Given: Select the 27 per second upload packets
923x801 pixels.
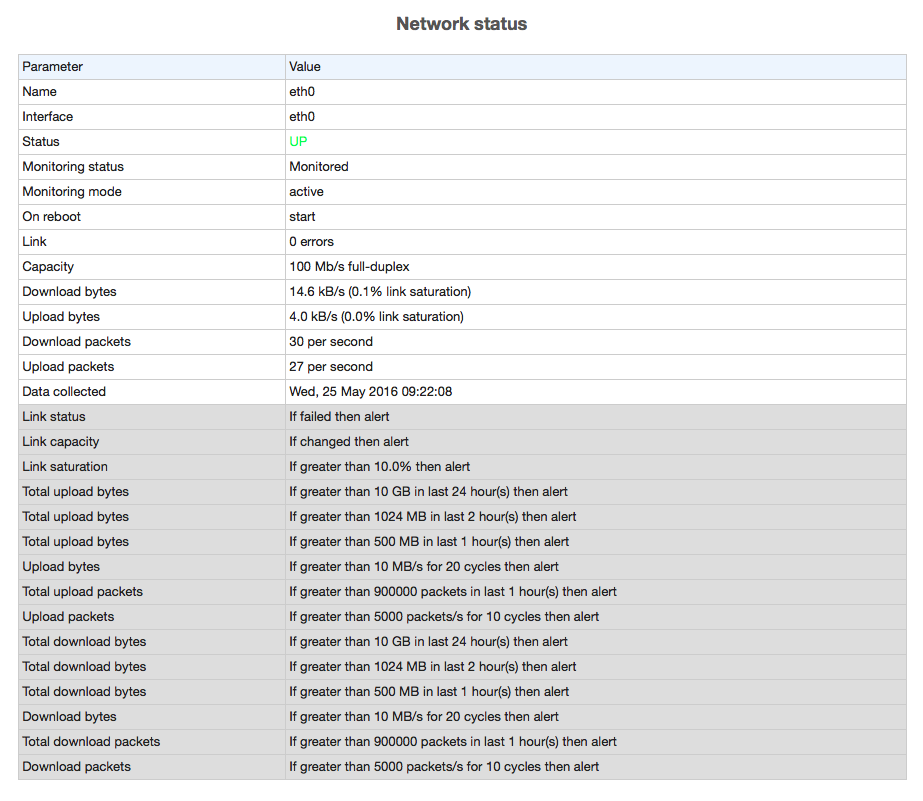Looking at the screenshot, I should pyautogui.click(x=331, y=367).
